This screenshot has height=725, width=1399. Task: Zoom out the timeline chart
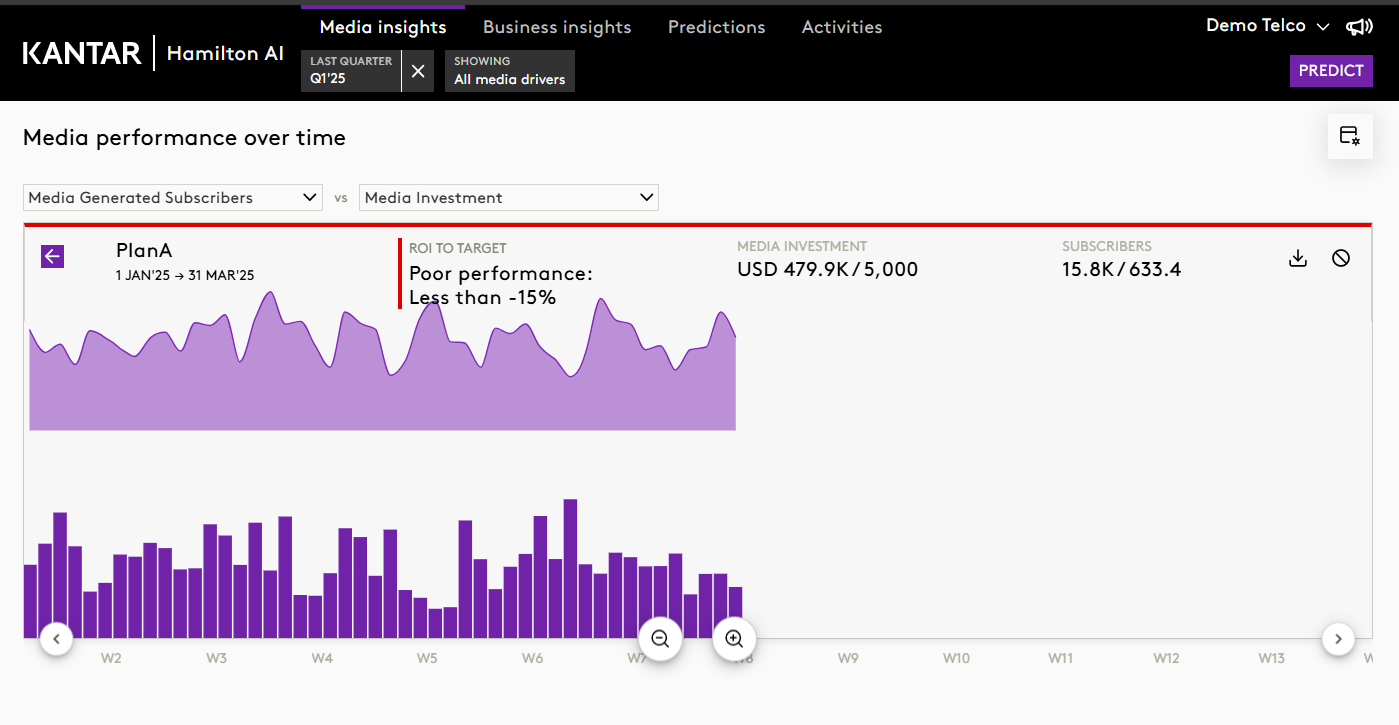tap(660, 639)
